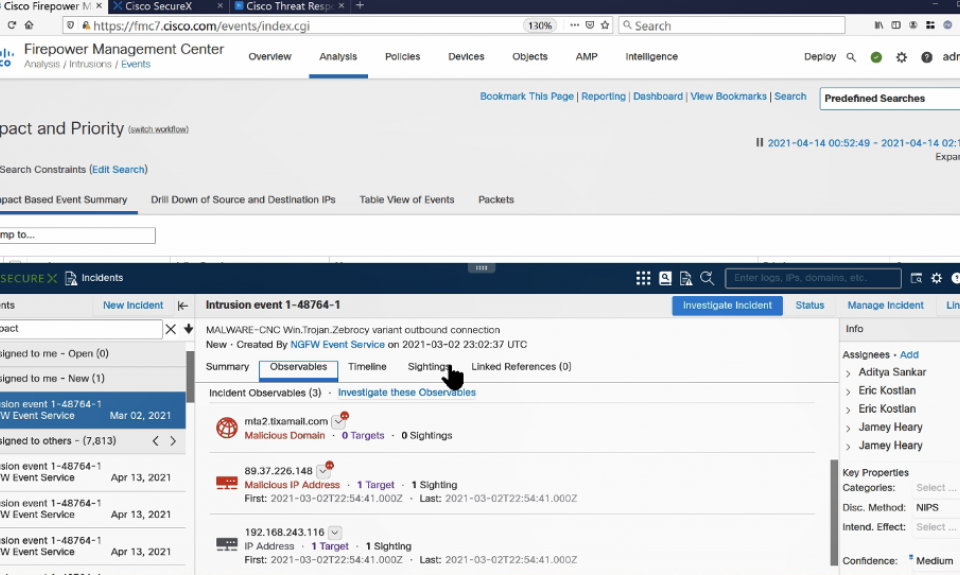
Task: Open the tracking protection shield icon in URL bar
Action: [70, 25]
